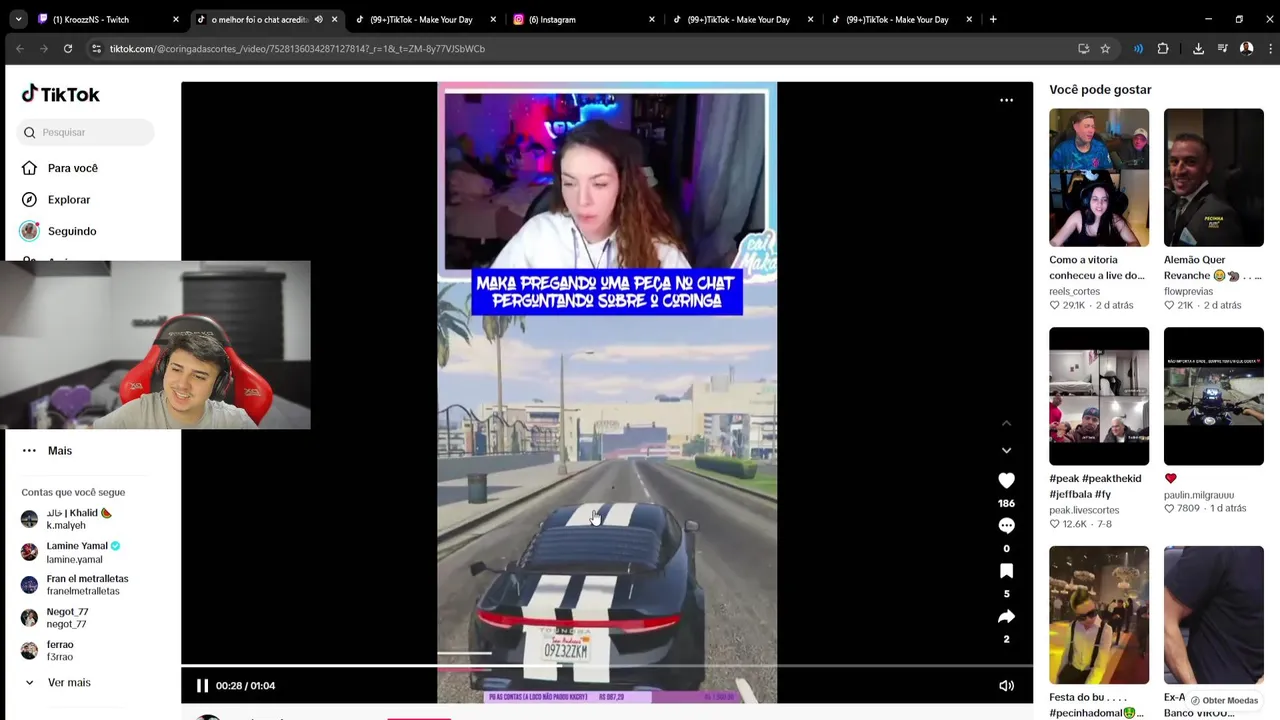
Task: Click reels_cortes author name
Action: click(1074, 291)
